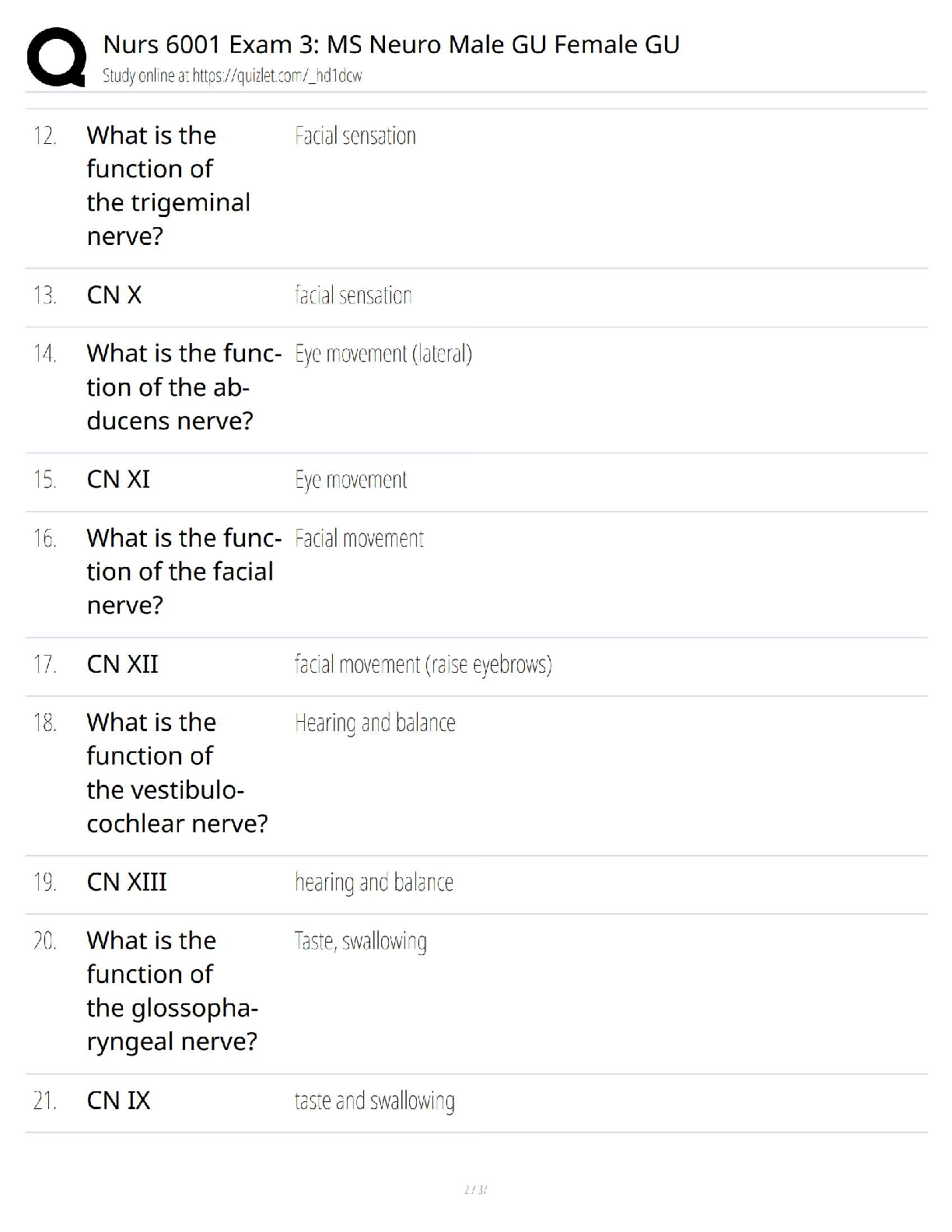Click the abducens nerve question text

pos(184,387)
